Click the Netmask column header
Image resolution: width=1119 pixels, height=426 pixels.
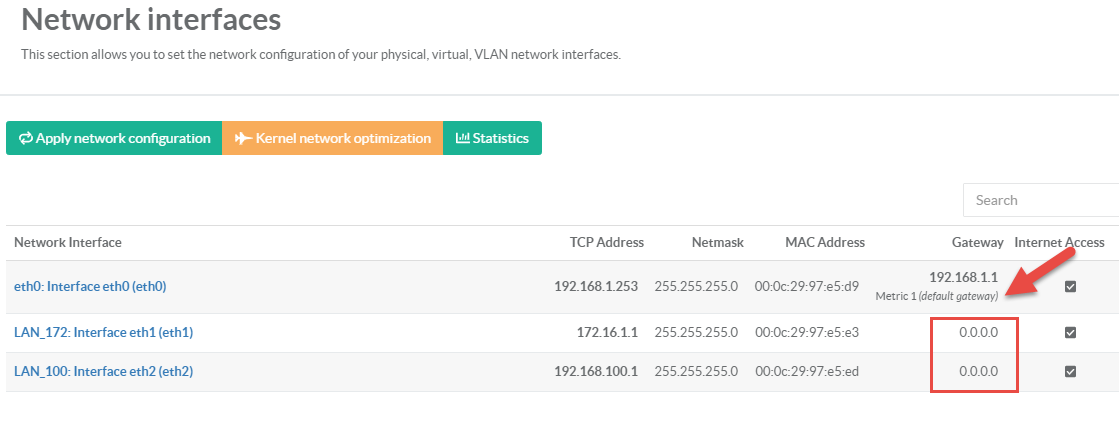(x=714, y=242)
